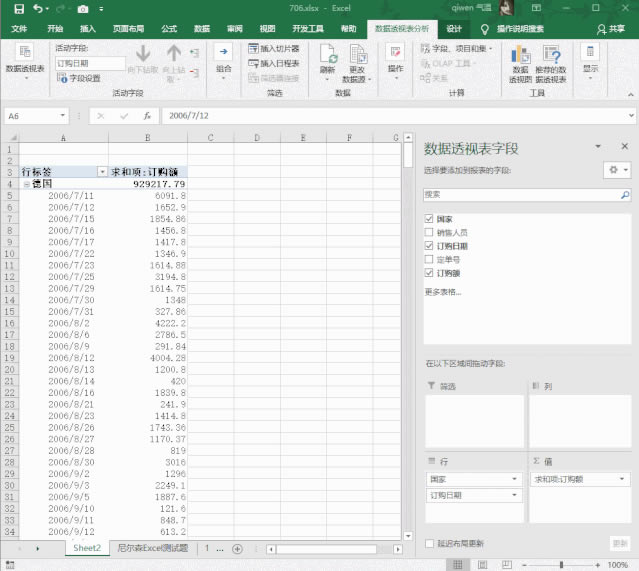
Task: Click the zoom out minus button
Action: [524, 565]
